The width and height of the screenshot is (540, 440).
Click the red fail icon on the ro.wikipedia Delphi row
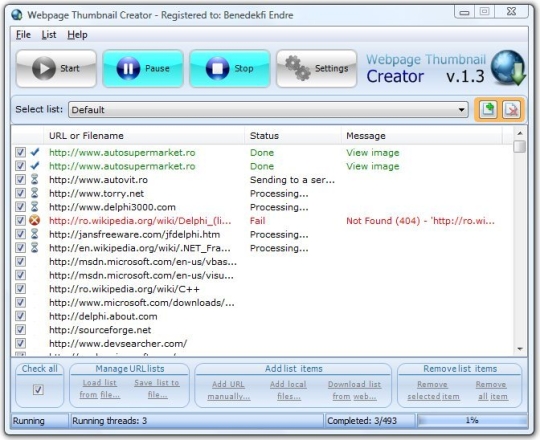[x=34, y=220]
